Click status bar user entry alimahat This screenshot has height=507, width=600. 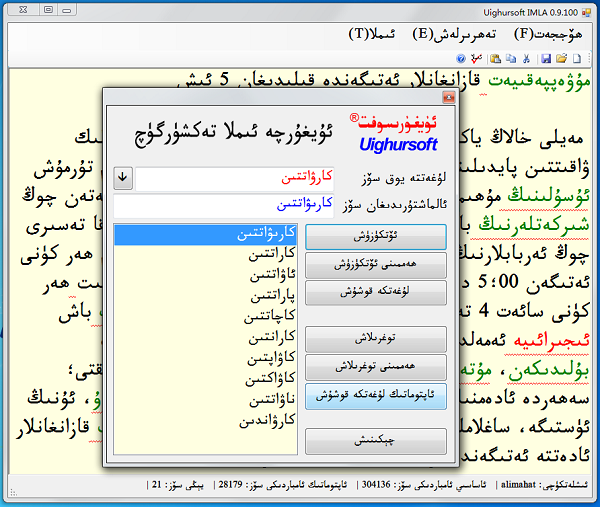[x=543, y=485]
